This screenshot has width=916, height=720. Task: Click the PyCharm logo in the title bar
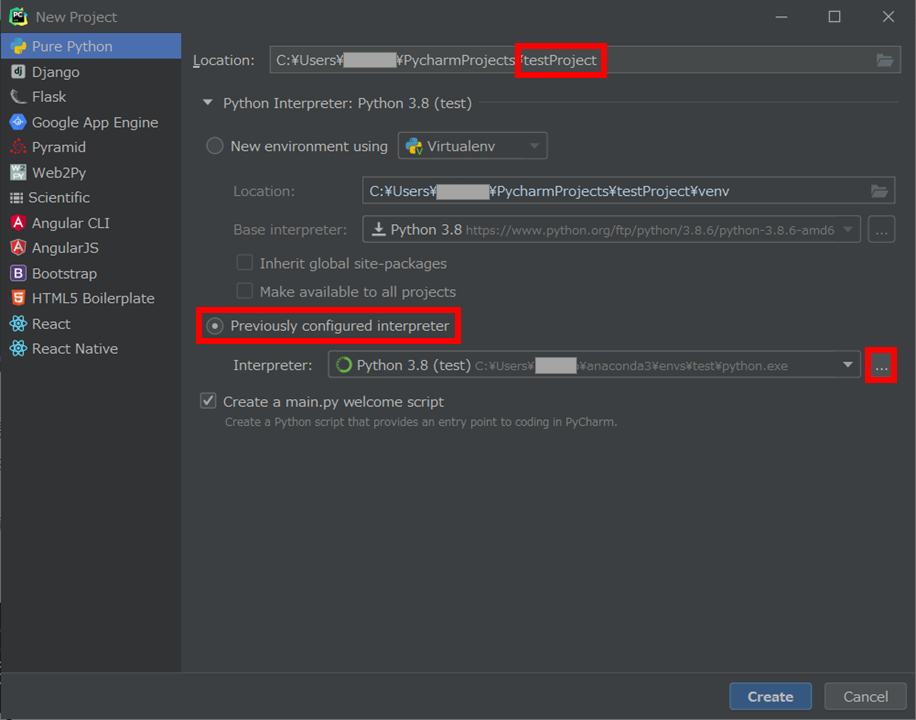tap(18, 17)
